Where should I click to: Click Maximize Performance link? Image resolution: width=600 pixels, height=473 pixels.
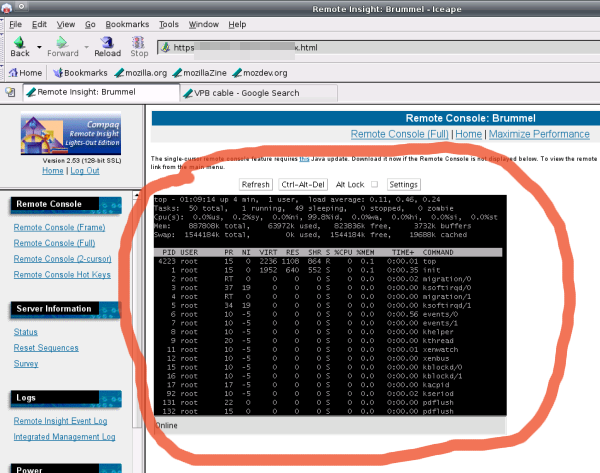click(539, 134)
